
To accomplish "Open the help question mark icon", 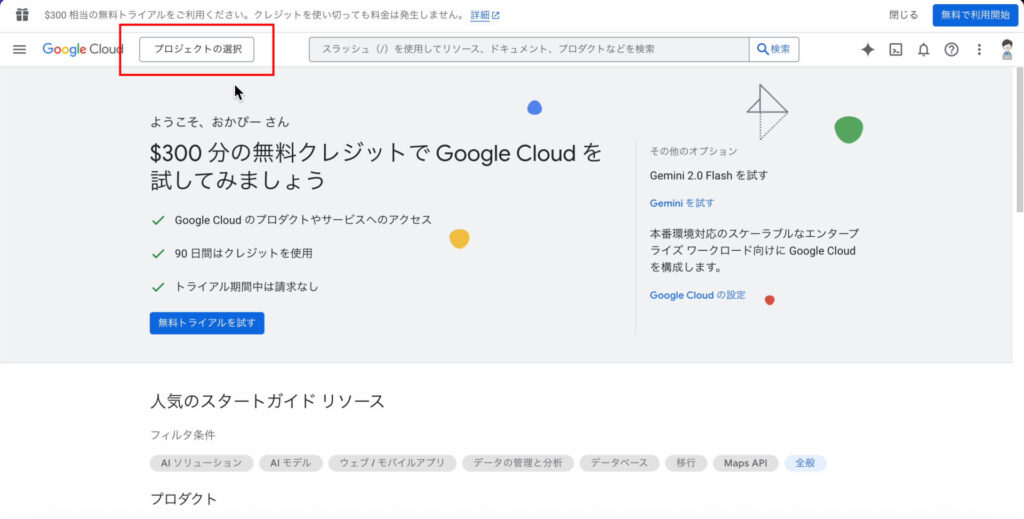I will tap(952, 50).
